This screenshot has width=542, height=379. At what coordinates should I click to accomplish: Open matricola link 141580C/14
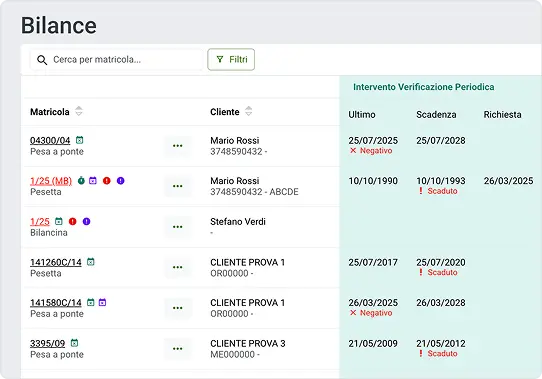click(56, 303)
